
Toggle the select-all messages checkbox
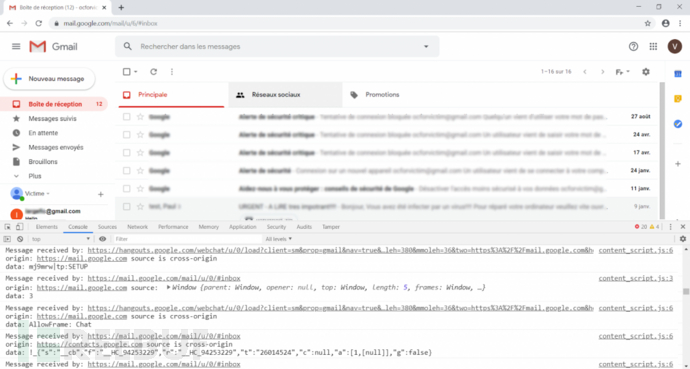point(127,72)
